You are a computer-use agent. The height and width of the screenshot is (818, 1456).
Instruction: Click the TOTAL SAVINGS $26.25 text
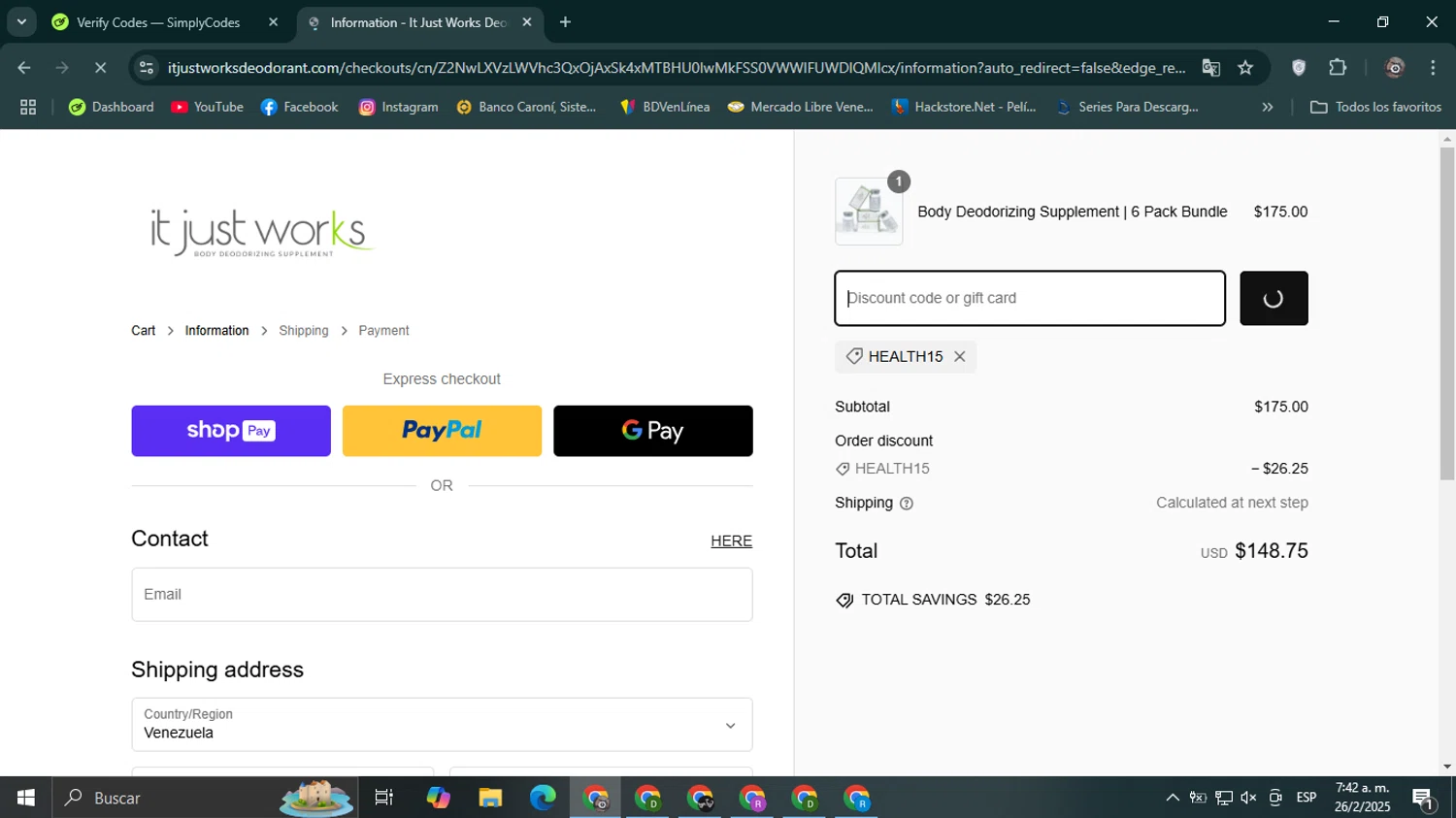click(945, 600)
